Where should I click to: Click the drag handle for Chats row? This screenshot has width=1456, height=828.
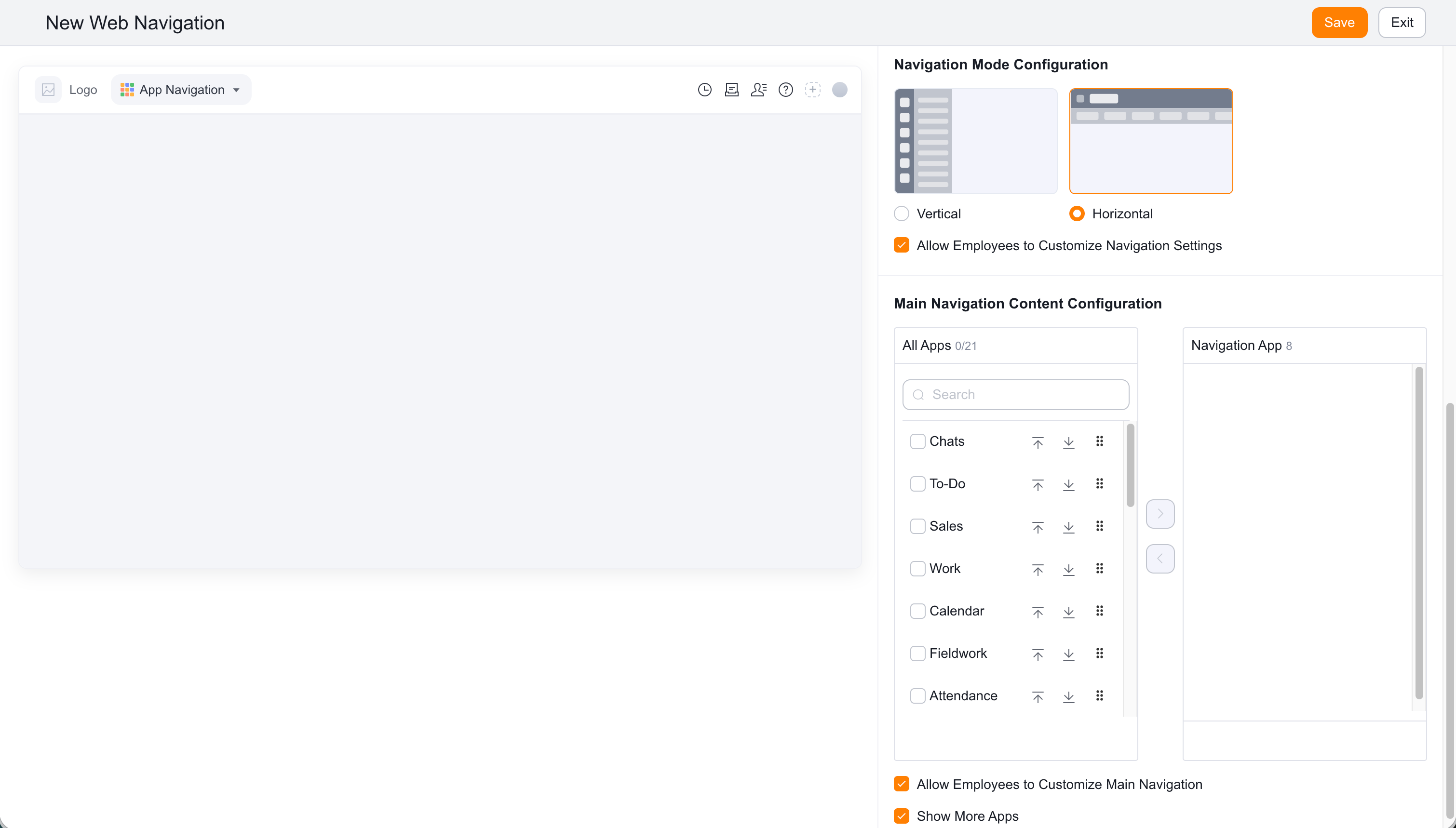click(x=1099, y=441)
